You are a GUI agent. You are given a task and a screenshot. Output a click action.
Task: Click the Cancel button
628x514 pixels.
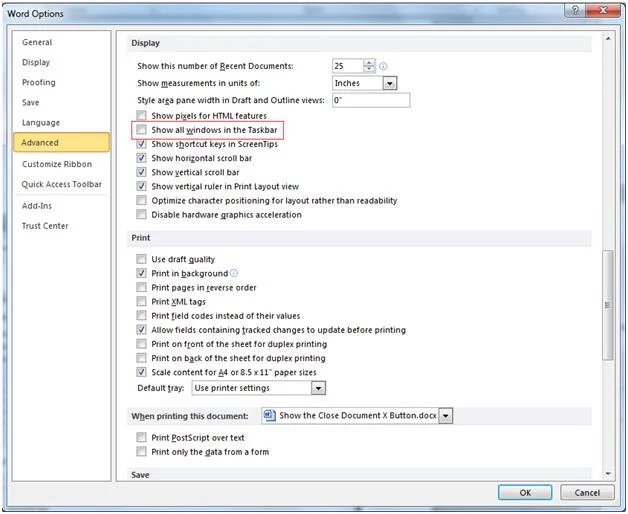[587, 492]
